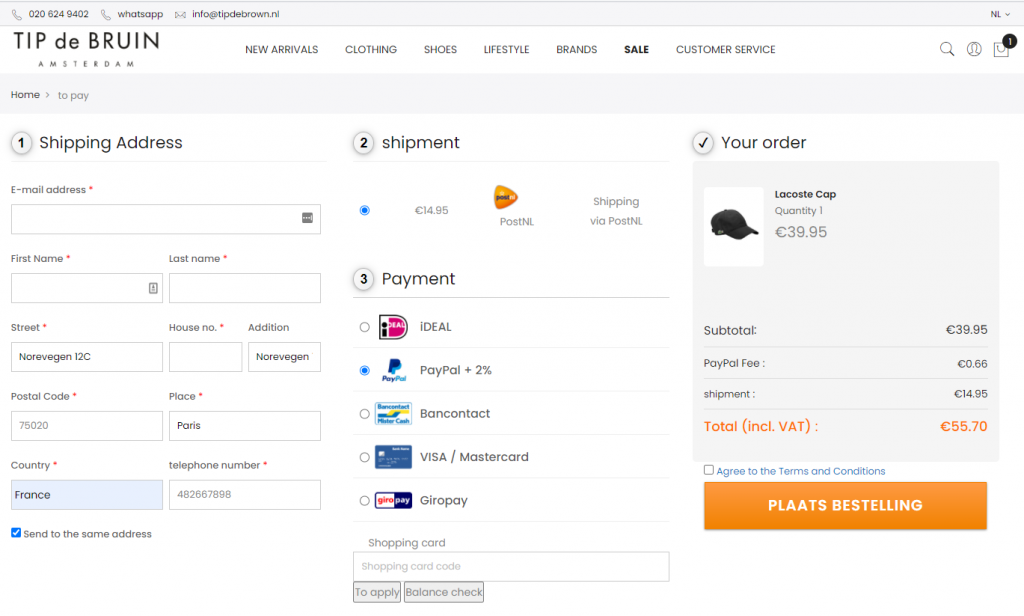Open the Terms and Conditions link
The width and height of the screenshot is (1024, 616).
[x=801, y=471]
